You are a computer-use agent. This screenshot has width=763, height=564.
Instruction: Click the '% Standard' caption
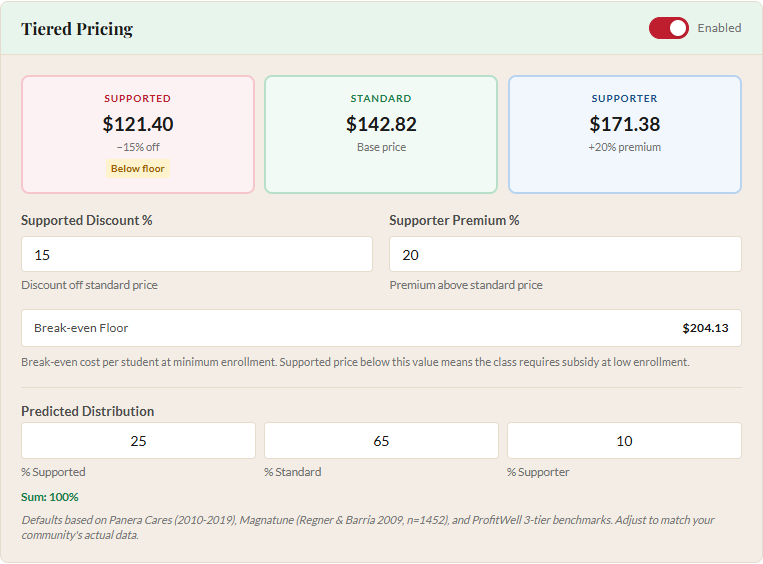(292, 472)
